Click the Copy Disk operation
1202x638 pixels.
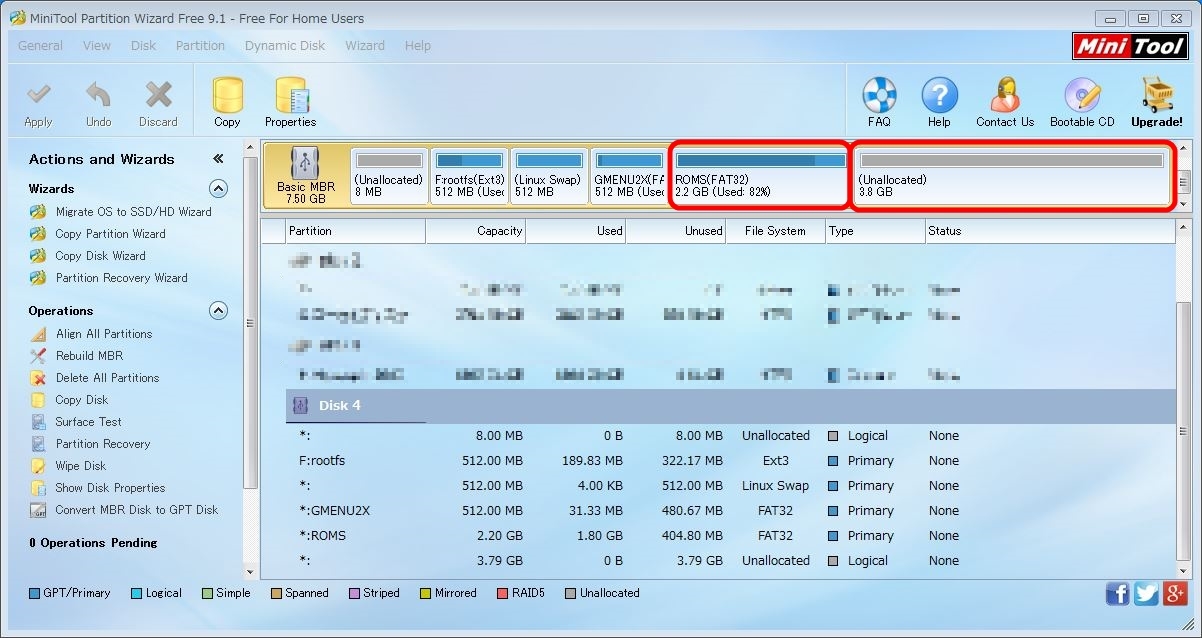pyautogui.click(x=82, y=400)
